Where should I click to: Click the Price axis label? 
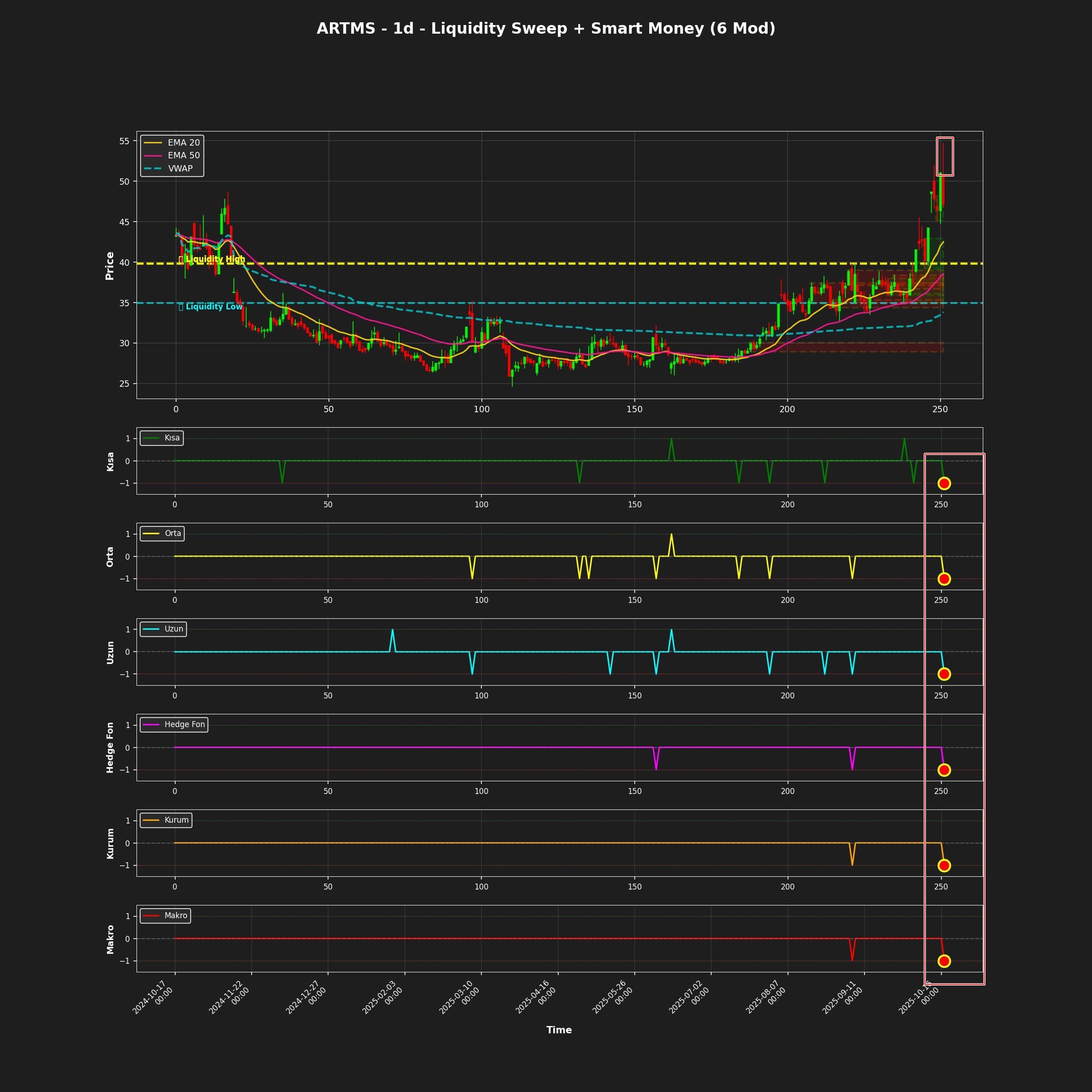pyautogui.click(x=110, y=266)
